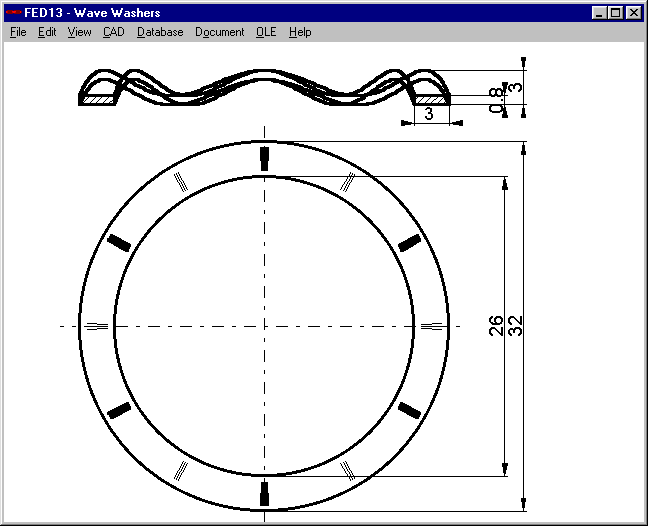The image size is (648, 526).
Task: Click the ring width dimension 3 below cross-section
Action: 428,115
